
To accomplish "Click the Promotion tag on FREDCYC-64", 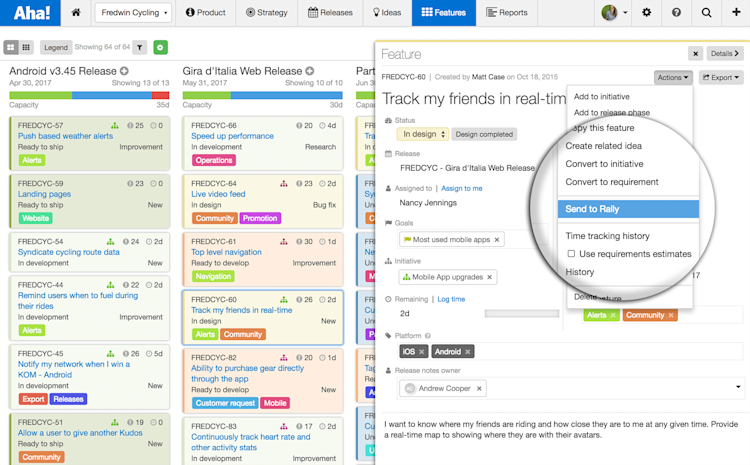I will [x=260, y=218].
